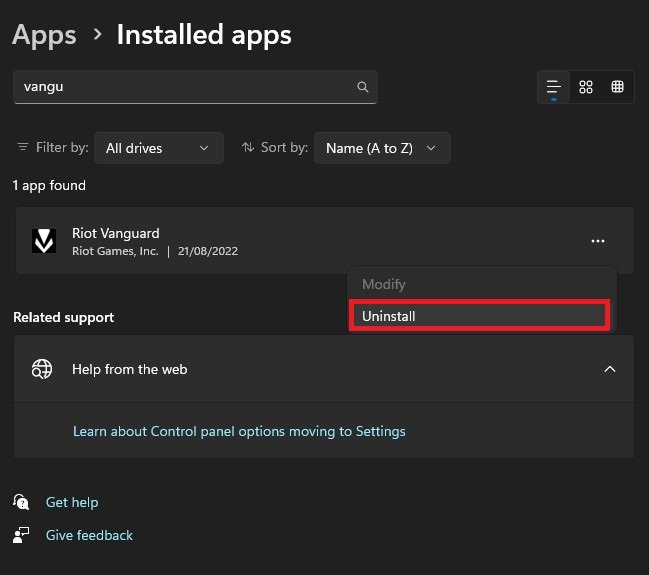The width and height of the screenshot is (649, 575).
Task: Switch to table view layout
Action: click(x=617, y=87)
